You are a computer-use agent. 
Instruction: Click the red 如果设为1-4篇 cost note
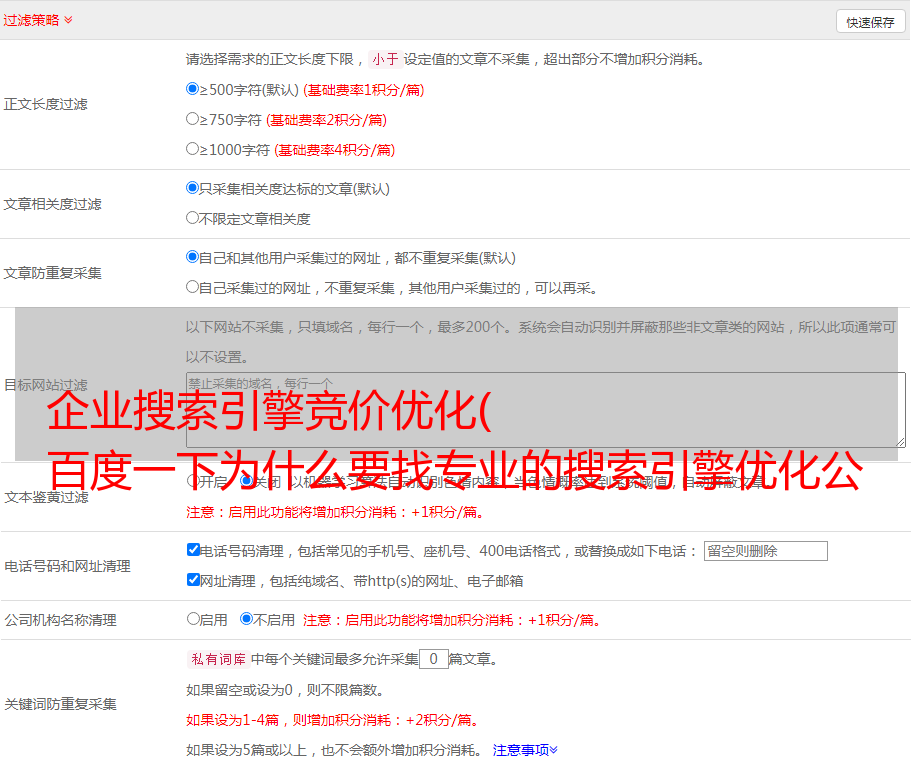333,720
